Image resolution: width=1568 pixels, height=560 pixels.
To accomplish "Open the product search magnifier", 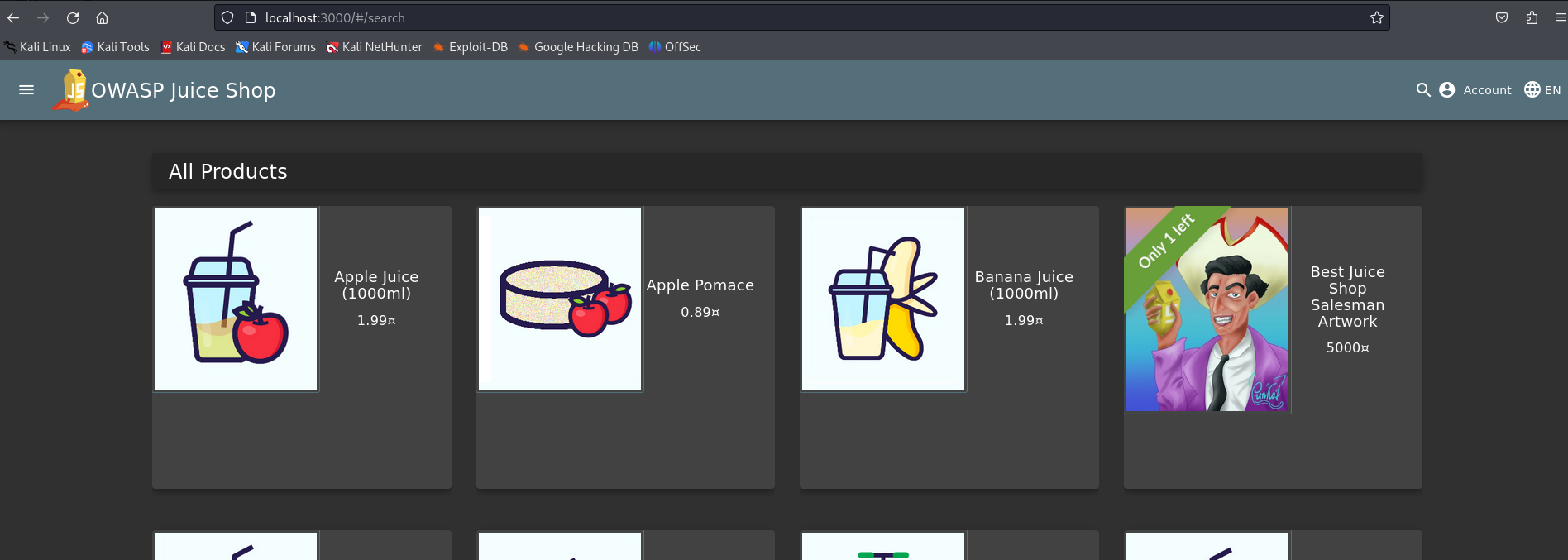I will click(x=1422, y=90).
